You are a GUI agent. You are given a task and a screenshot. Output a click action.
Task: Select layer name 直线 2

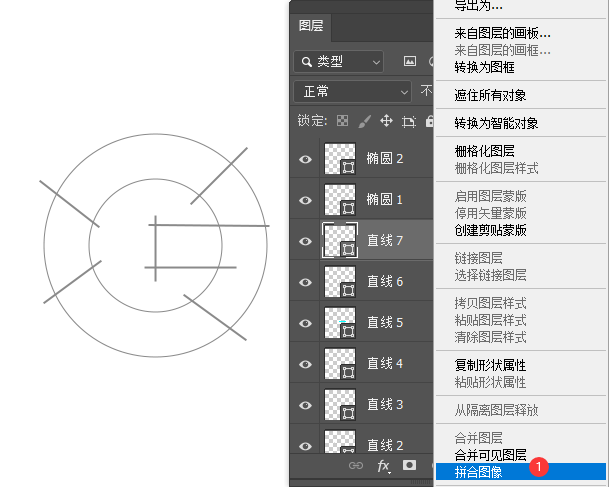coord(385,445)
